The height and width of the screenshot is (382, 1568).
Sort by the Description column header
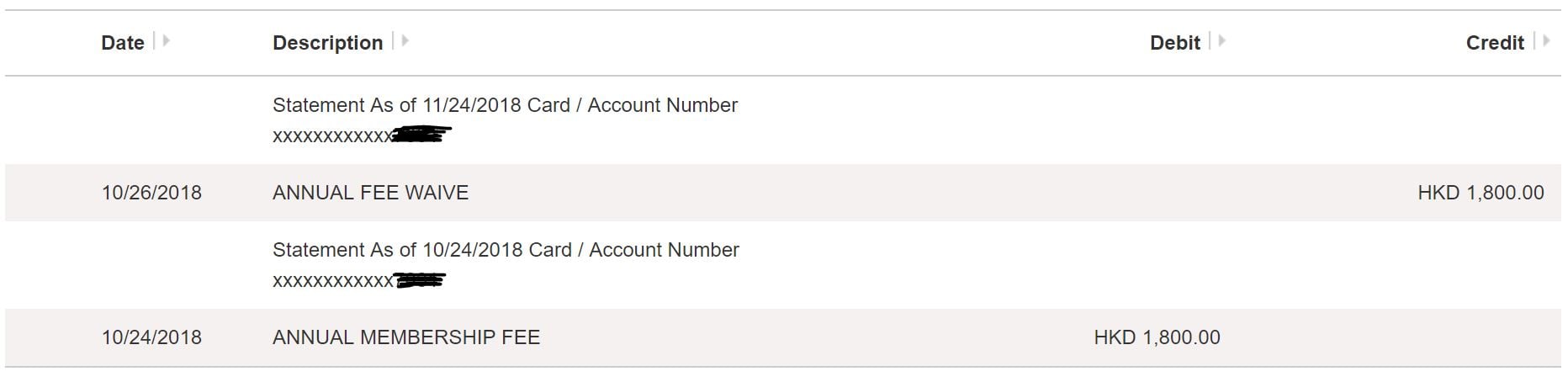point(328,43)
